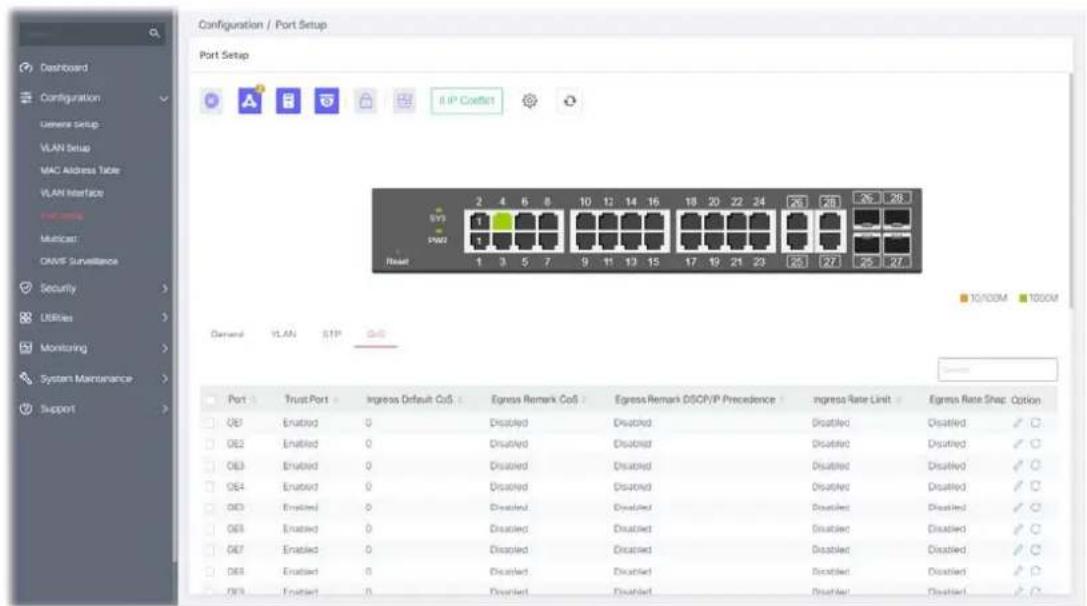Click the IP Conflict button
The height and width of the screenshot is (606, 1087).
pos(467,101)
